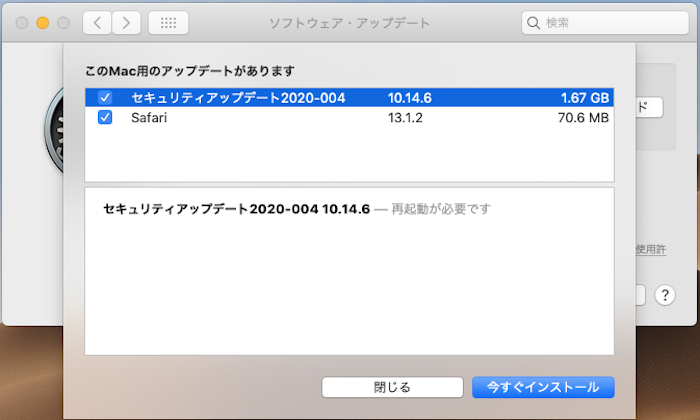Click the ソフトウェア・アップデート window title

(x=349, y=22)
